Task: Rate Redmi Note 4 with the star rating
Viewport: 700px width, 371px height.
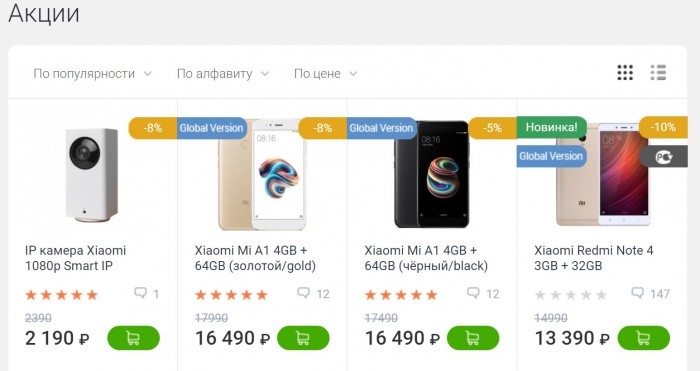Action: 571,295
